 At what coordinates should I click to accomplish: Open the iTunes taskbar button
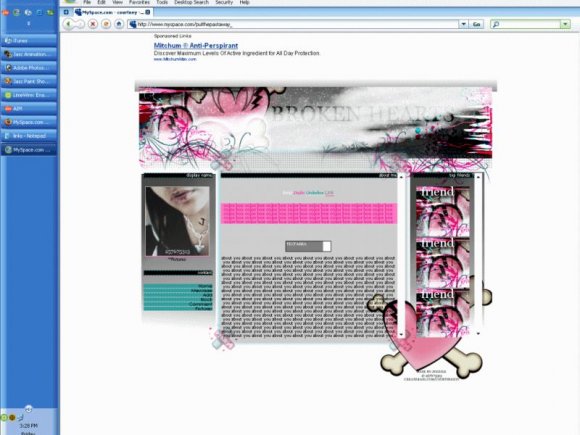coord(29,40)
